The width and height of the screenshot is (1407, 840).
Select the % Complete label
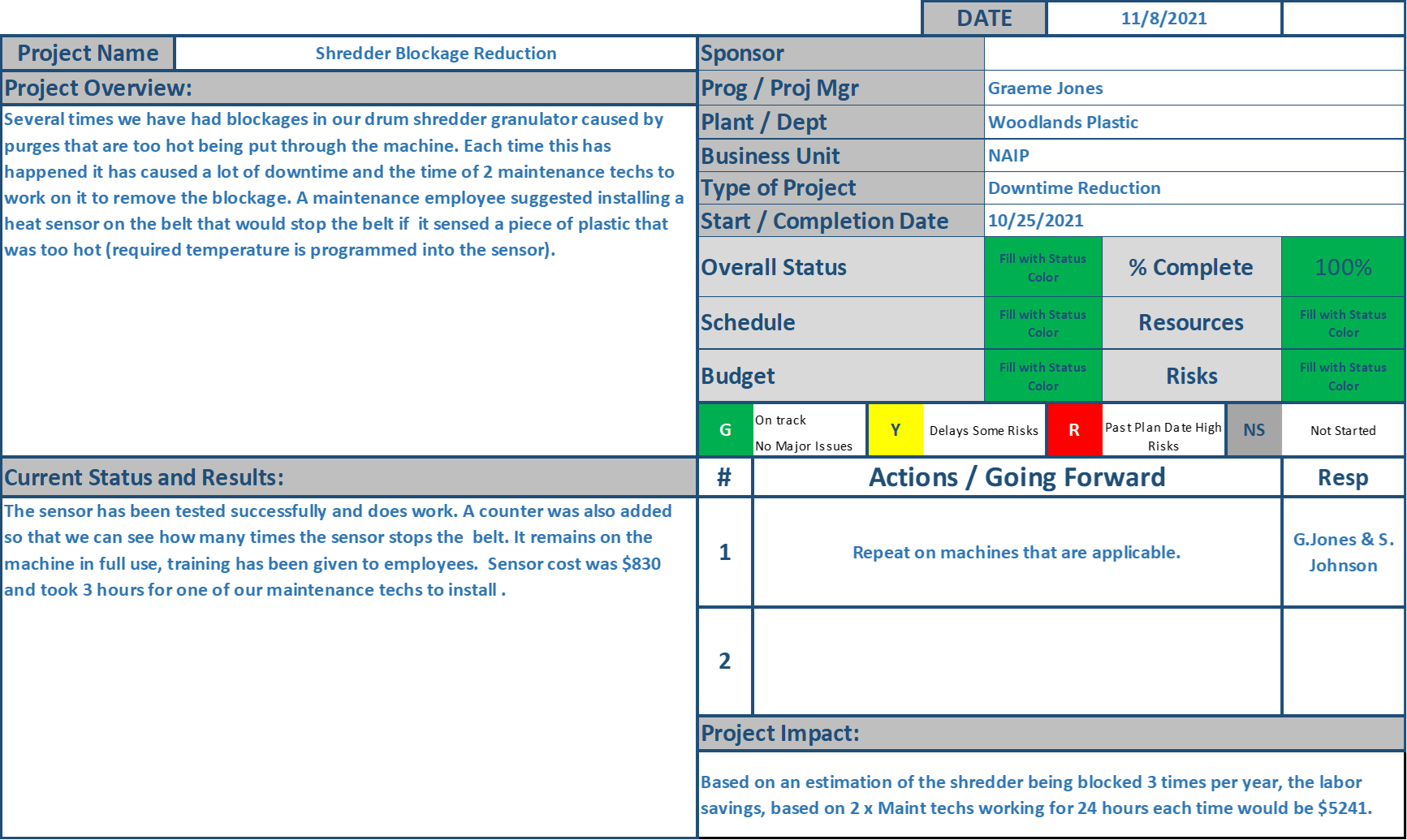point(1191,267)
